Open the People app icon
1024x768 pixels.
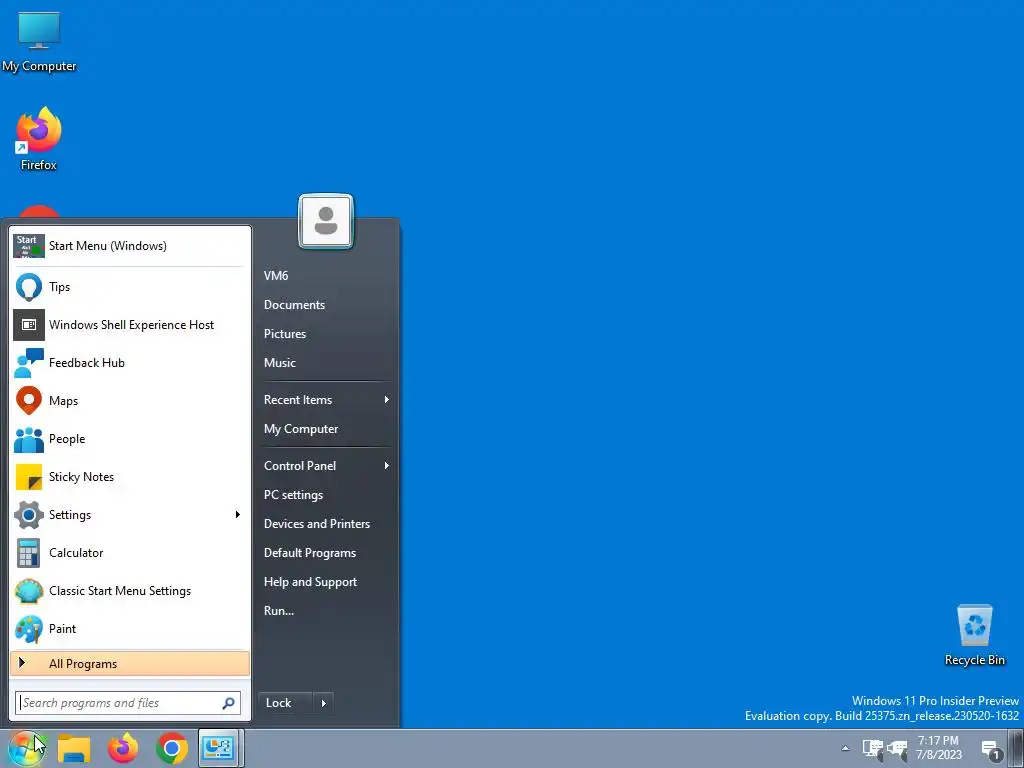point(29,439)
